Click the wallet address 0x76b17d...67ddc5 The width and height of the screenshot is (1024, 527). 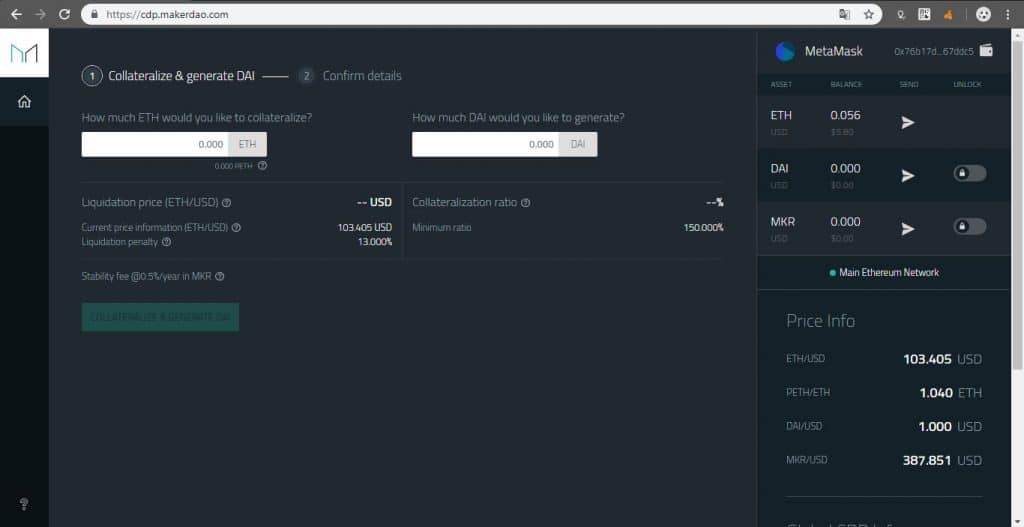point(934,52)
